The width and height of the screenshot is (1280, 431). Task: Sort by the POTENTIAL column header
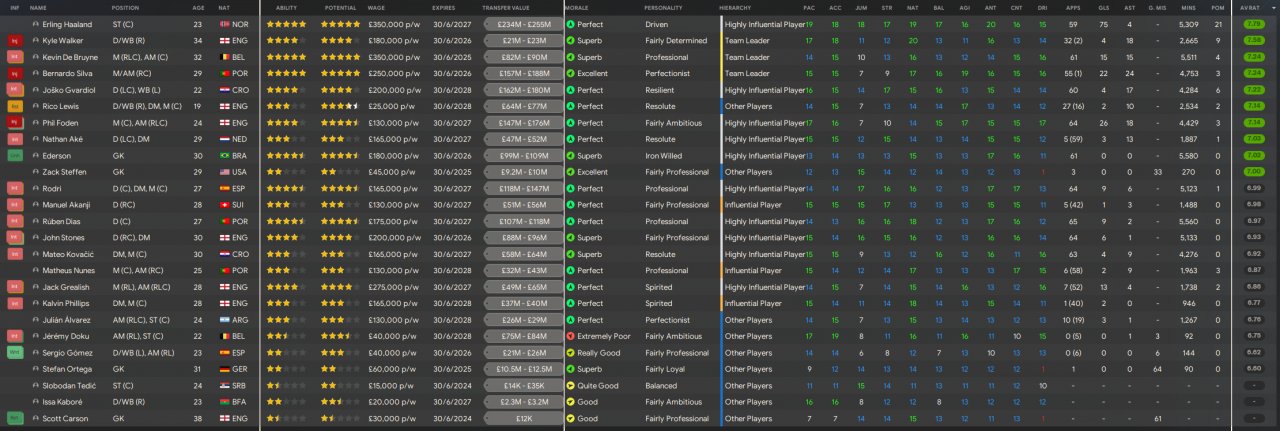click(338, 7)
